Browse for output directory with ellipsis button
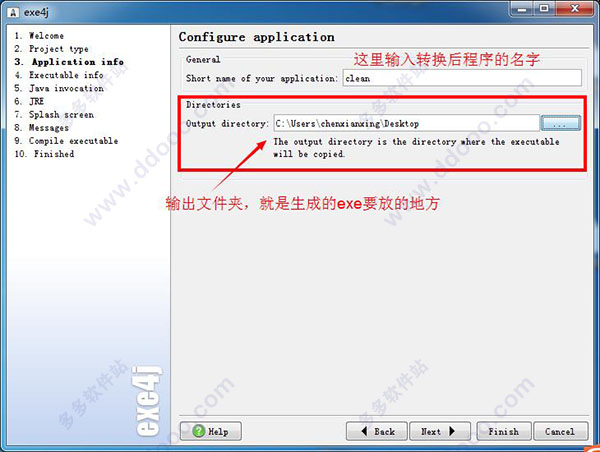The width and height of the screenshot is (600, 452). 561,123
